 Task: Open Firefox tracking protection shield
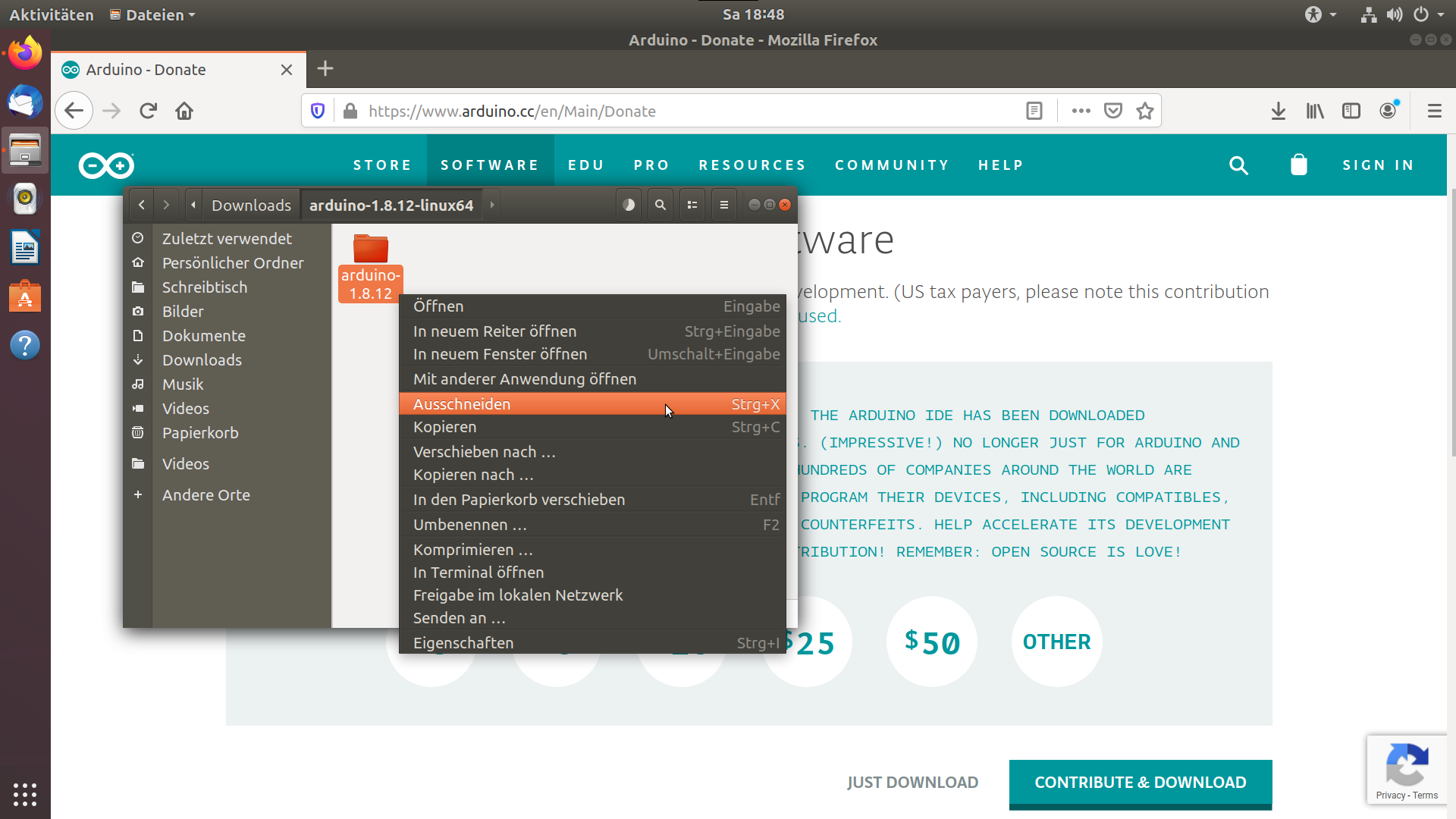point(318,111)
